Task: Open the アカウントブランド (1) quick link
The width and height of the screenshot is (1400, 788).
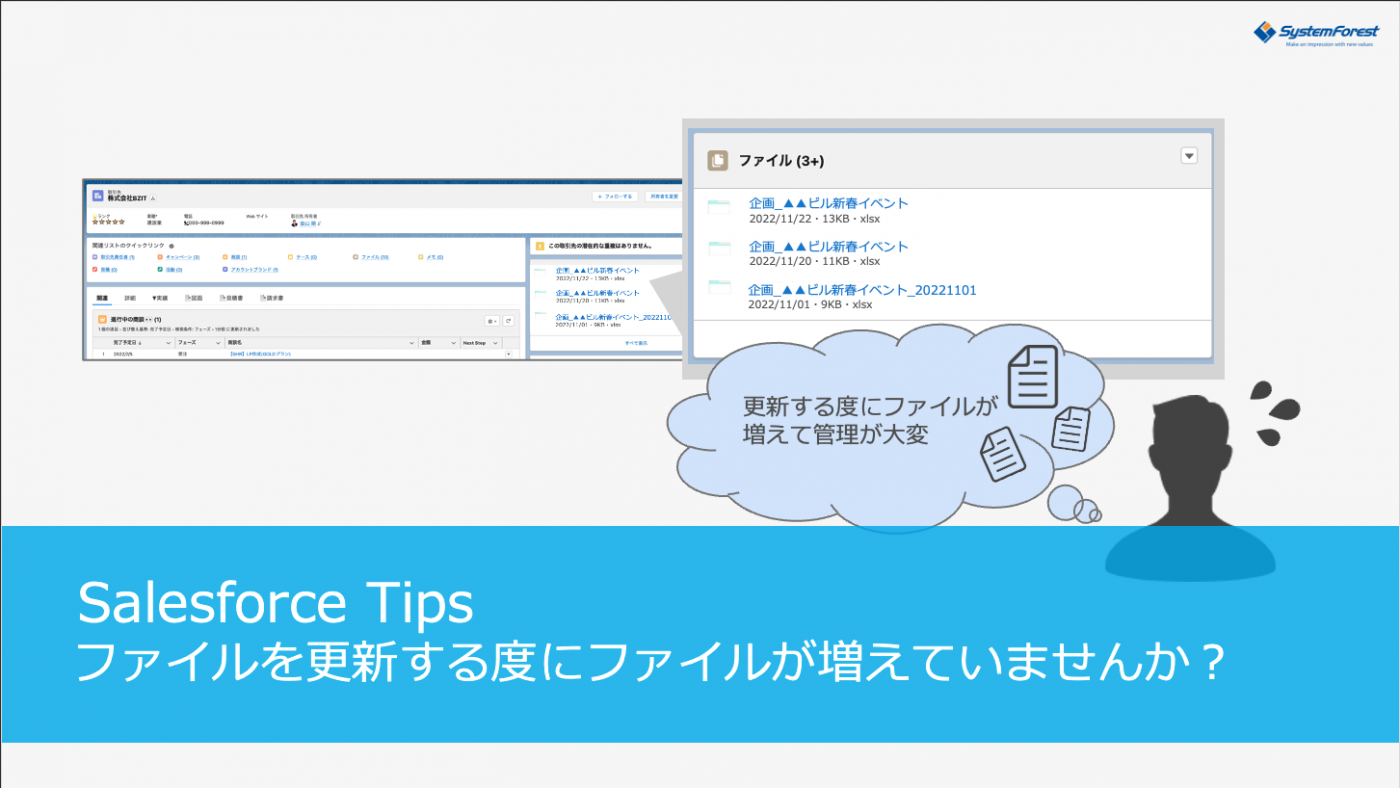Action: click(x=254, y=270)
